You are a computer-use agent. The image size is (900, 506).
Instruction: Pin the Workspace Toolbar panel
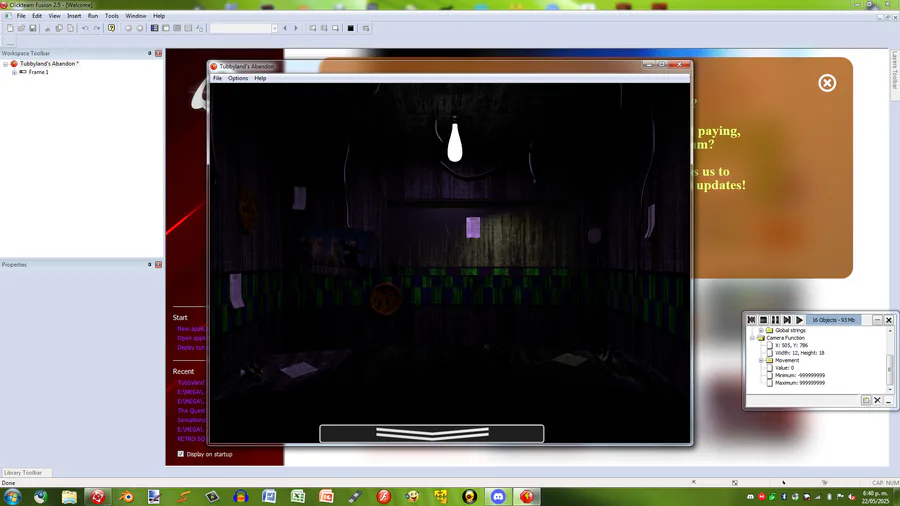149,53
